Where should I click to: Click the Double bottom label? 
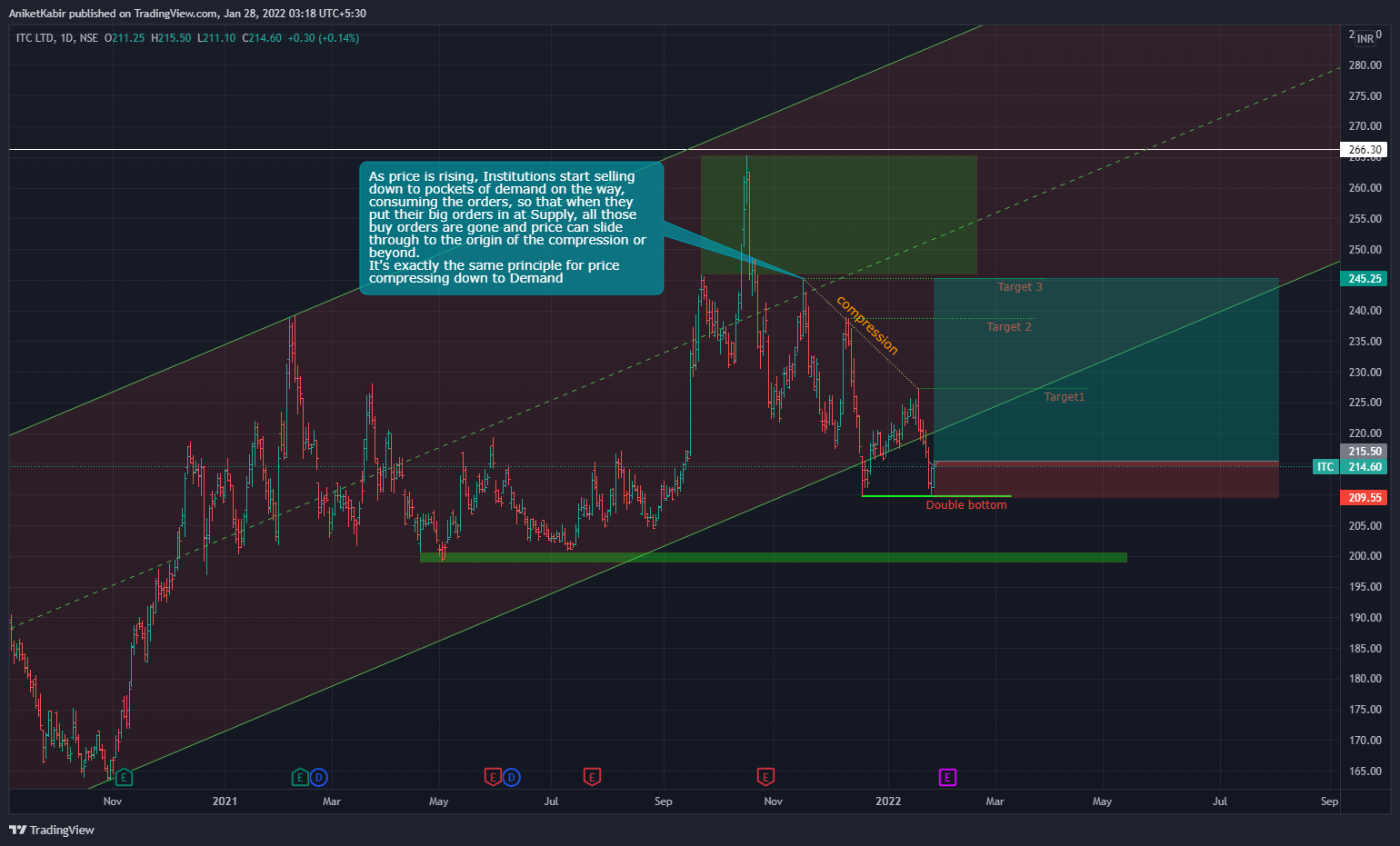[x=966, y=505]
